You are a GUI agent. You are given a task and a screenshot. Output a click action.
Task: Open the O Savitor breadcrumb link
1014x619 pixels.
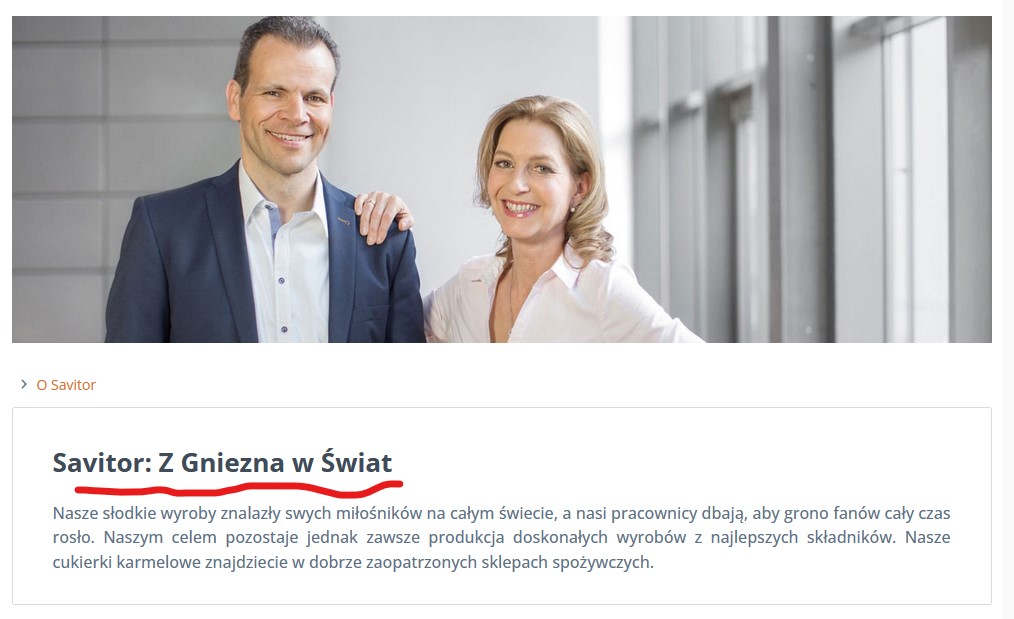[66, 385]
